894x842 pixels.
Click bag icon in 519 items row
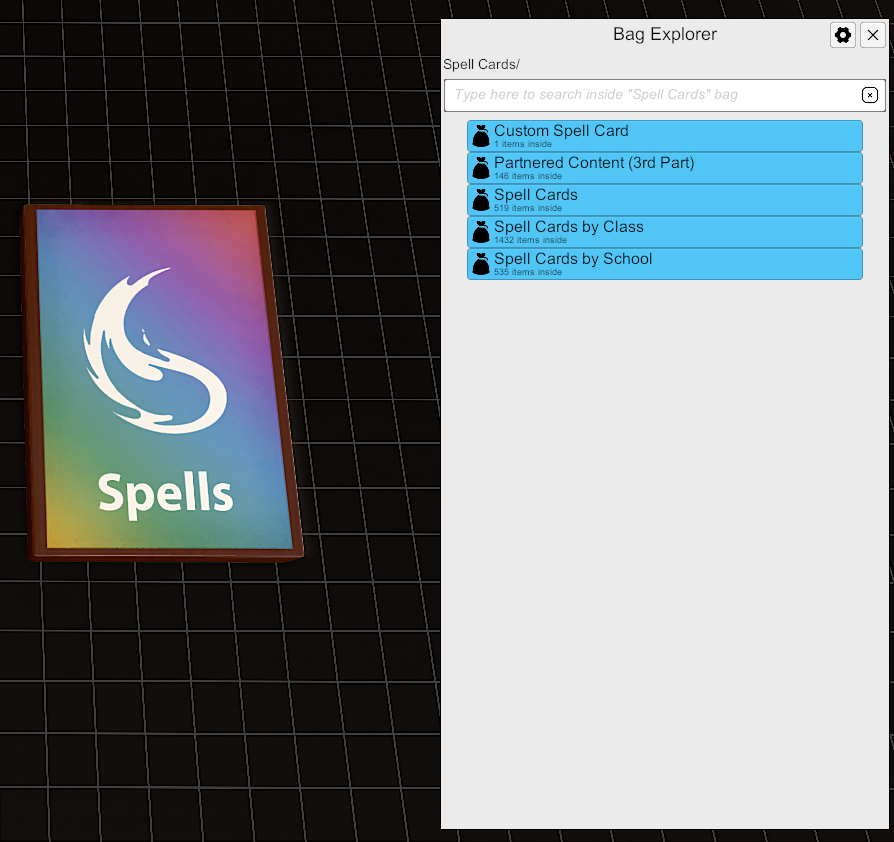point(481,200)
